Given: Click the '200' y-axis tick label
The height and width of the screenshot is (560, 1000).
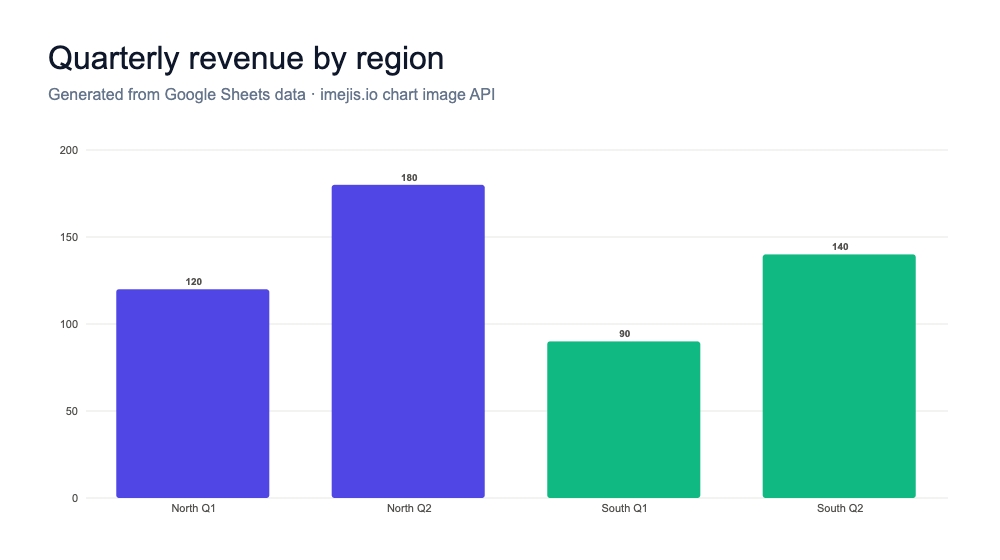Looking at the screenshot, I should click(69, 151).
